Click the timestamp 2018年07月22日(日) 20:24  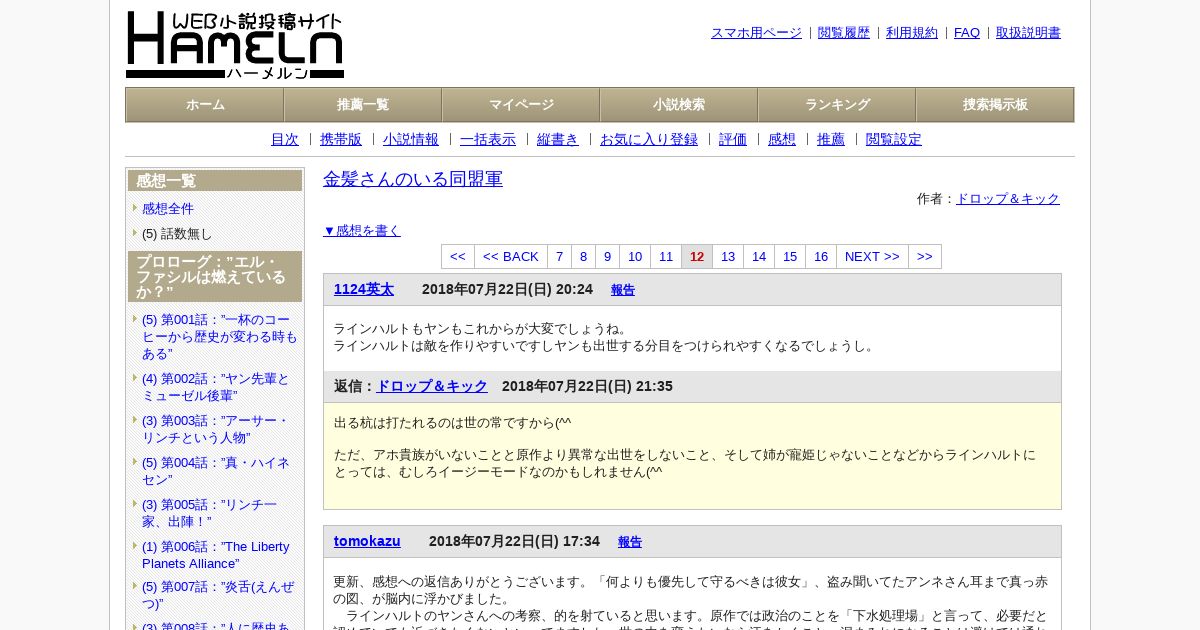507,289
